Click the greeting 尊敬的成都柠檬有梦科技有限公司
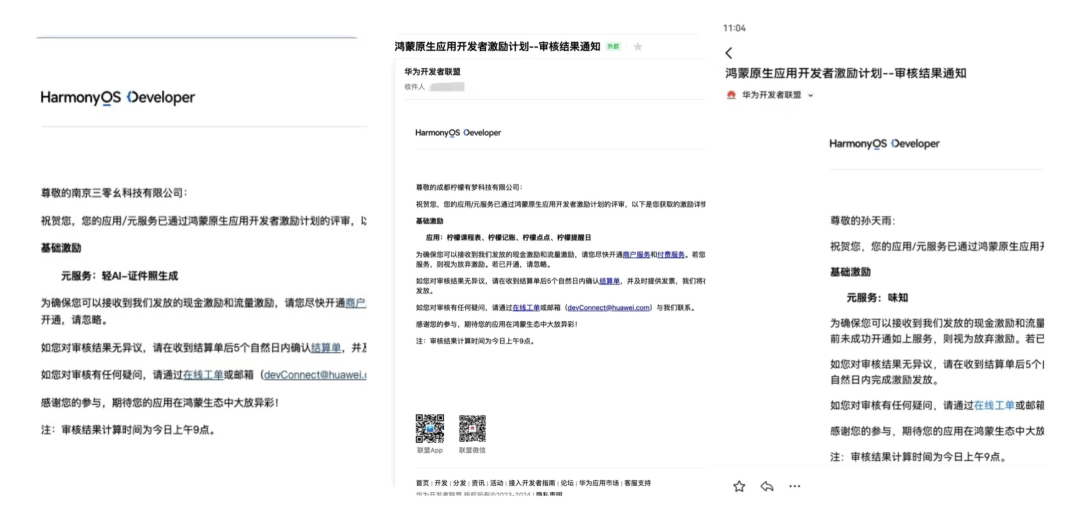The image size is (1080, 520). 468,187
